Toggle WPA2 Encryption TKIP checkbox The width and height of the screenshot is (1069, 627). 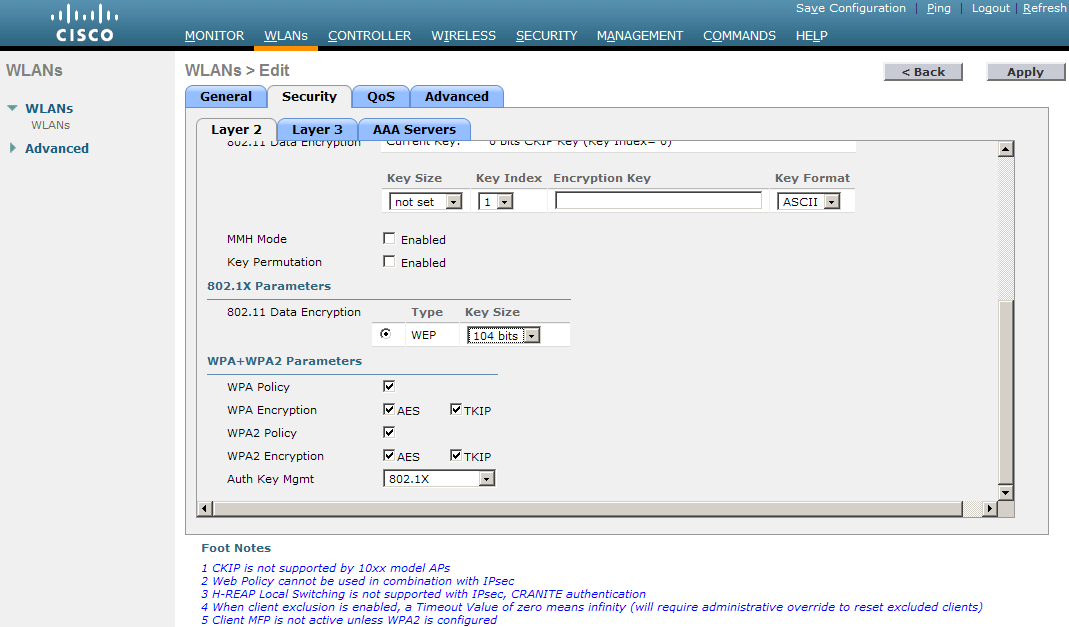[x=455, y=455]
